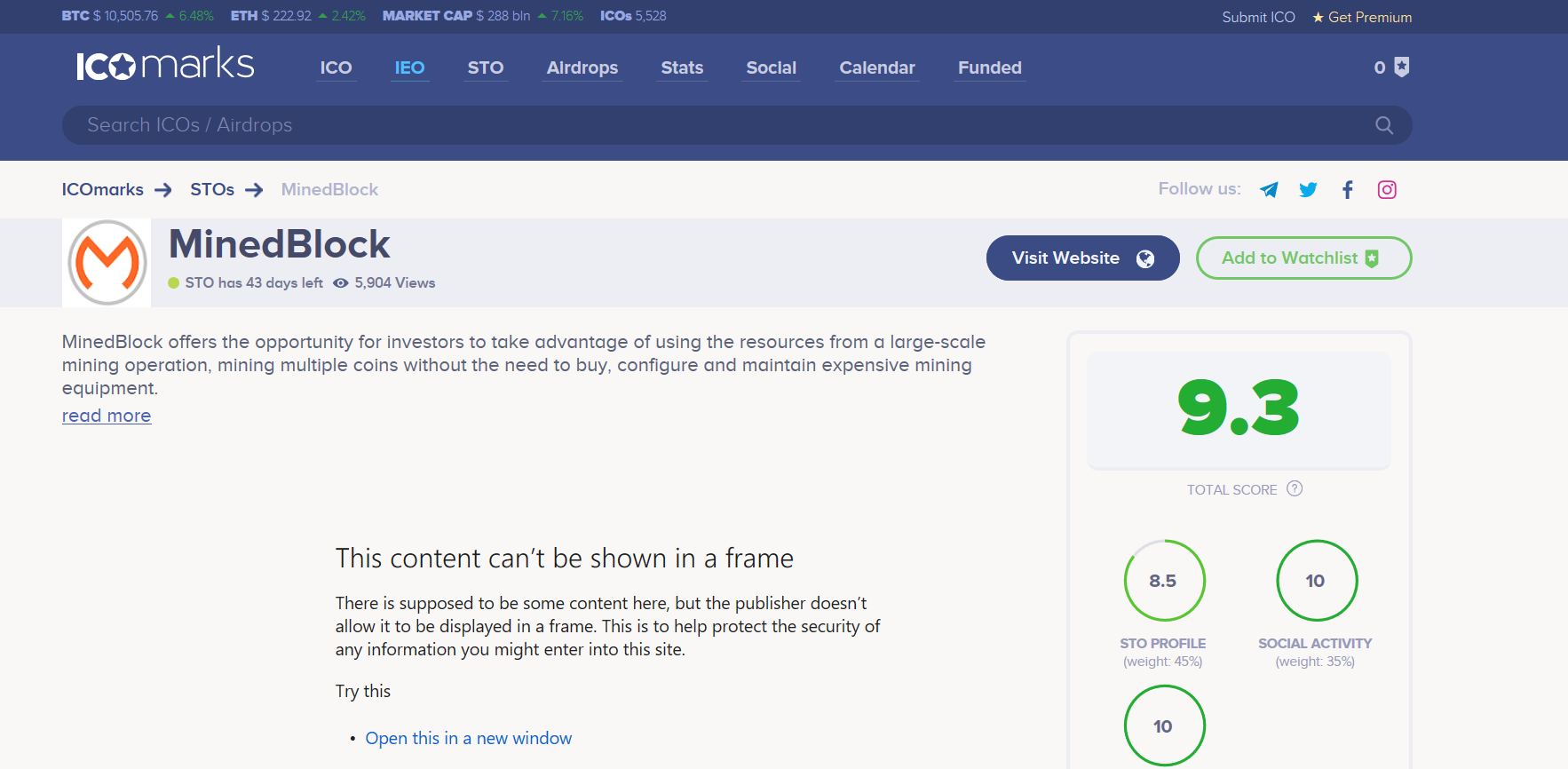Screen dimensions: 1568x769
Task: Open the STO menu item
Action: (x=486, y=67)
